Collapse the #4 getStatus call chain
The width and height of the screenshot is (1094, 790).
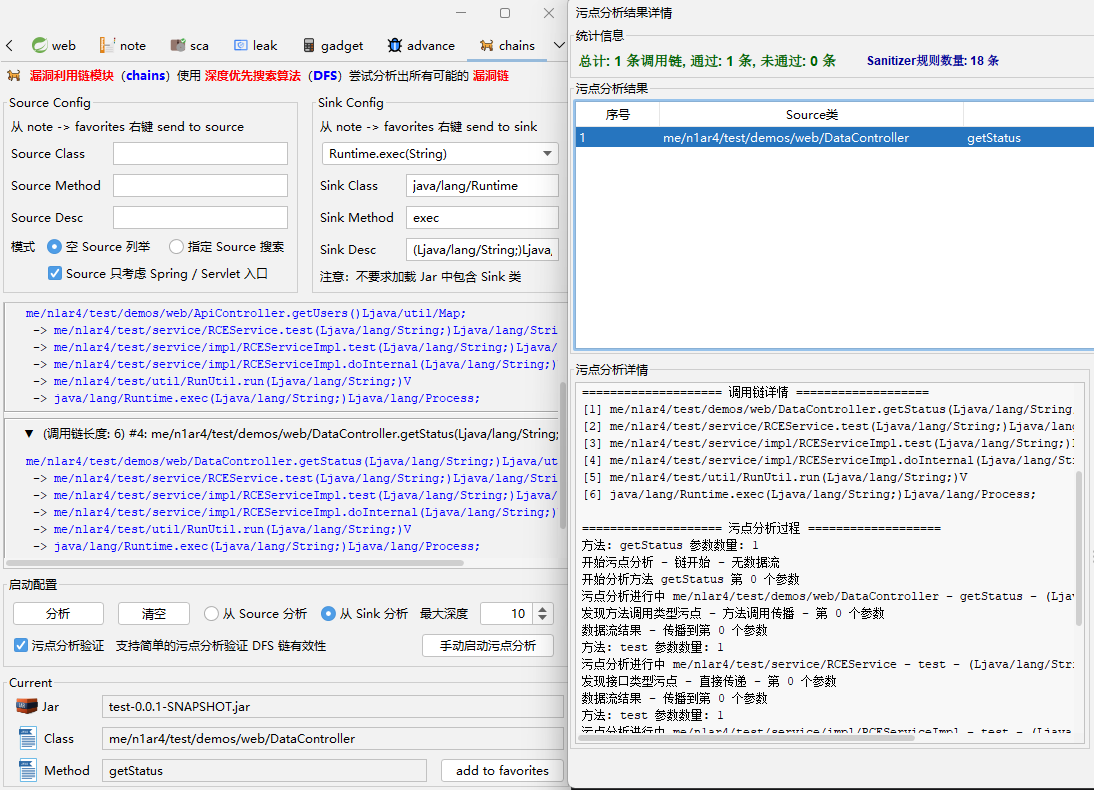[29, 434]
